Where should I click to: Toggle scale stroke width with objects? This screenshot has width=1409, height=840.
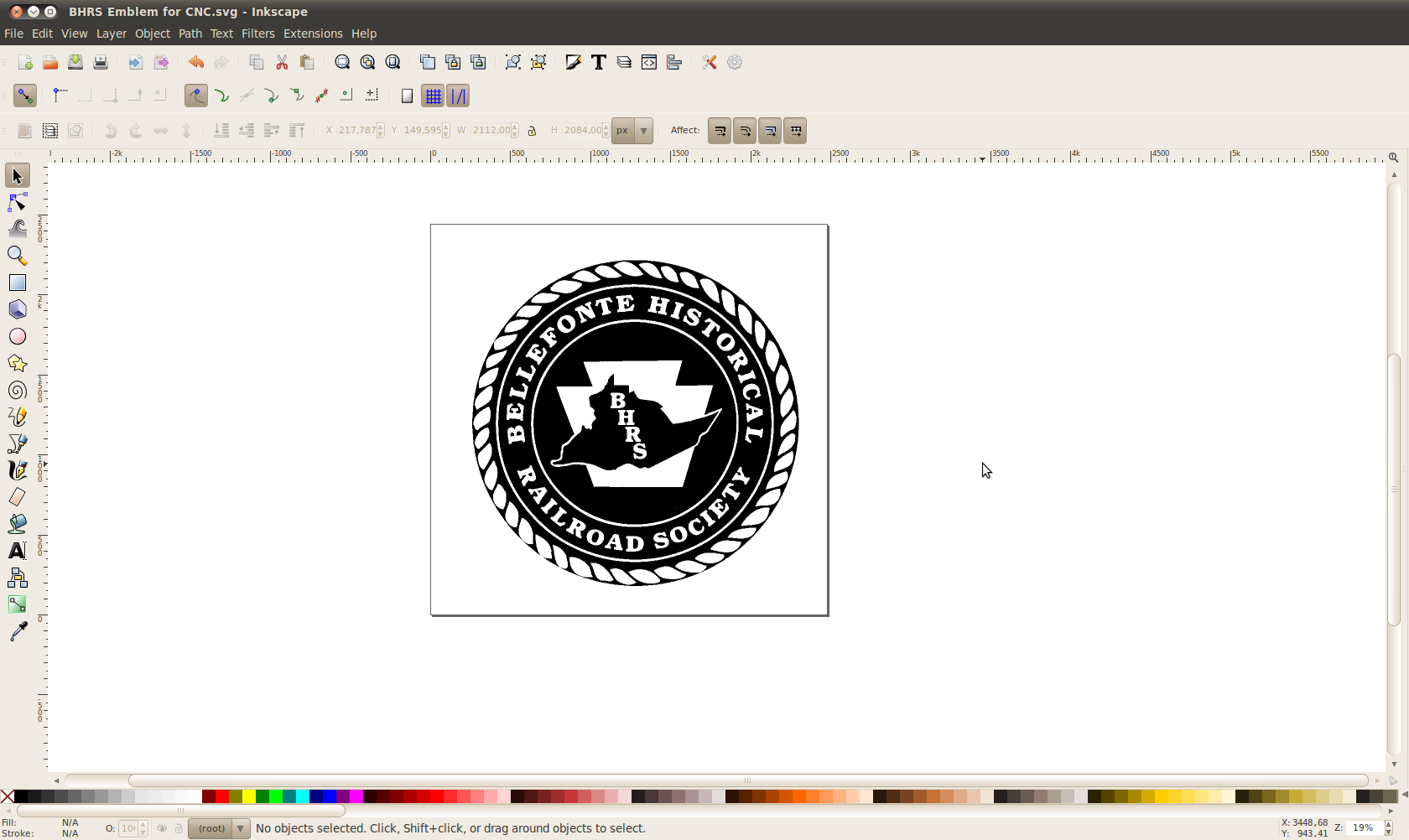[720, 131]
